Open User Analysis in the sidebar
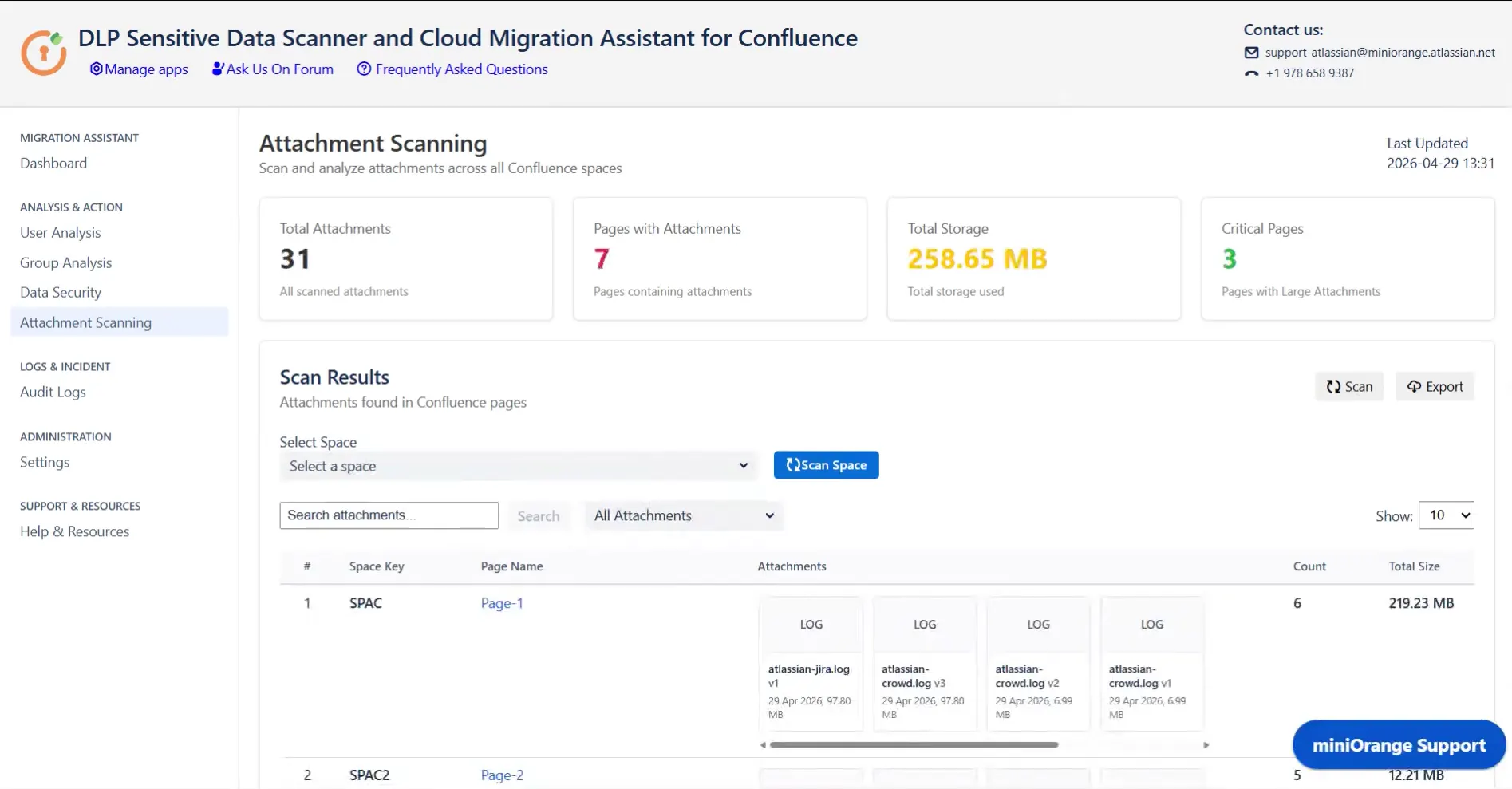Image resolution: width=1512 pixels, height=789 pixels. click(61, 233)
